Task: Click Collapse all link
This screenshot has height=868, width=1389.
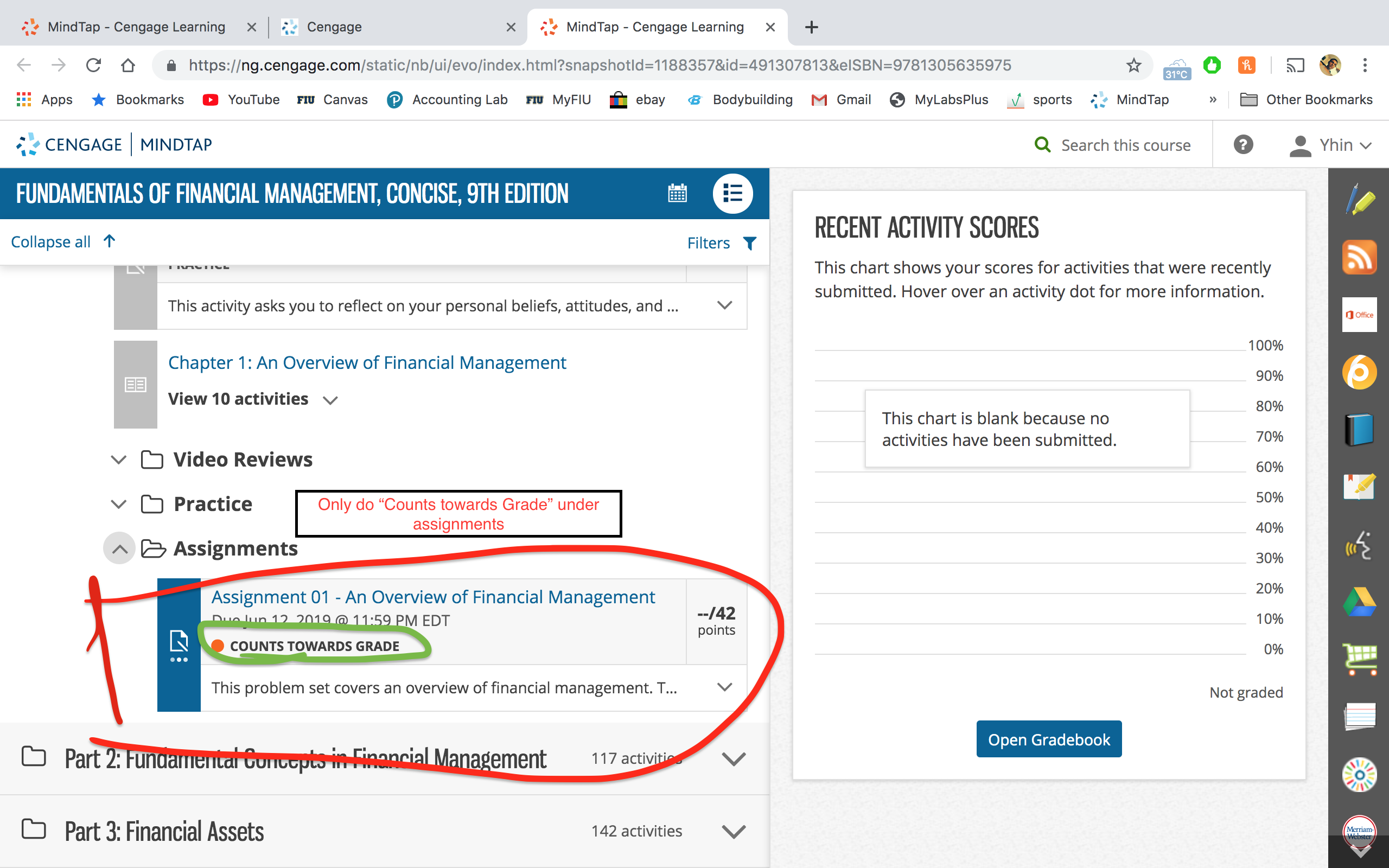Action: (63, 242)
